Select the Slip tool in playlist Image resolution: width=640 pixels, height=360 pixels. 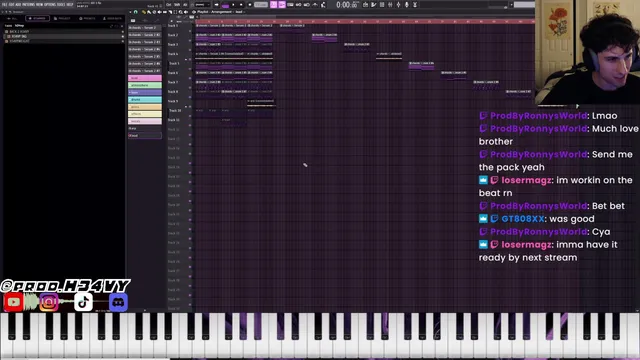click(x=164, y=12)
